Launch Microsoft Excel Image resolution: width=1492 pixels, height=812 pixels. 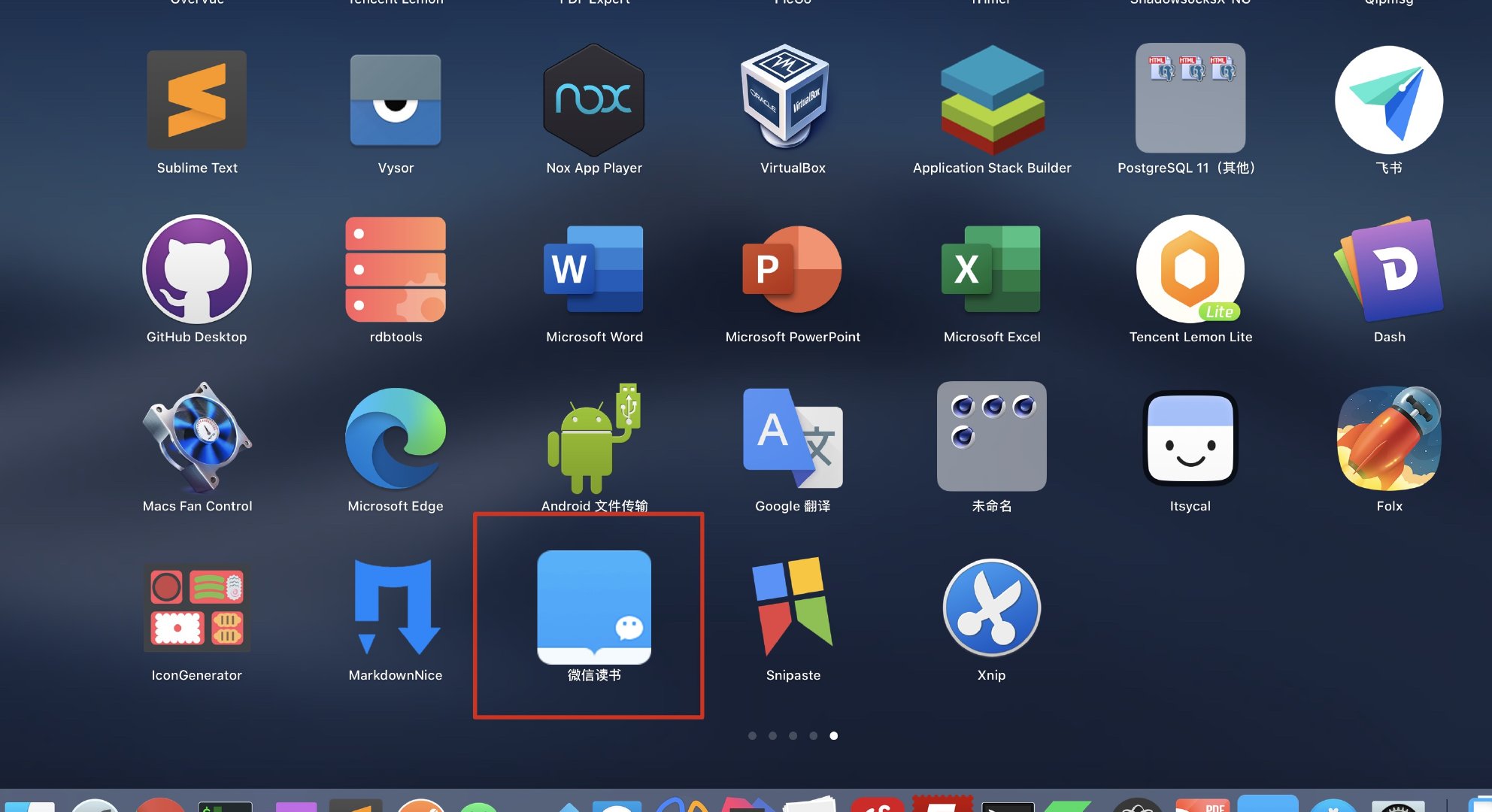pyautogui.click(x=992, y=269)
